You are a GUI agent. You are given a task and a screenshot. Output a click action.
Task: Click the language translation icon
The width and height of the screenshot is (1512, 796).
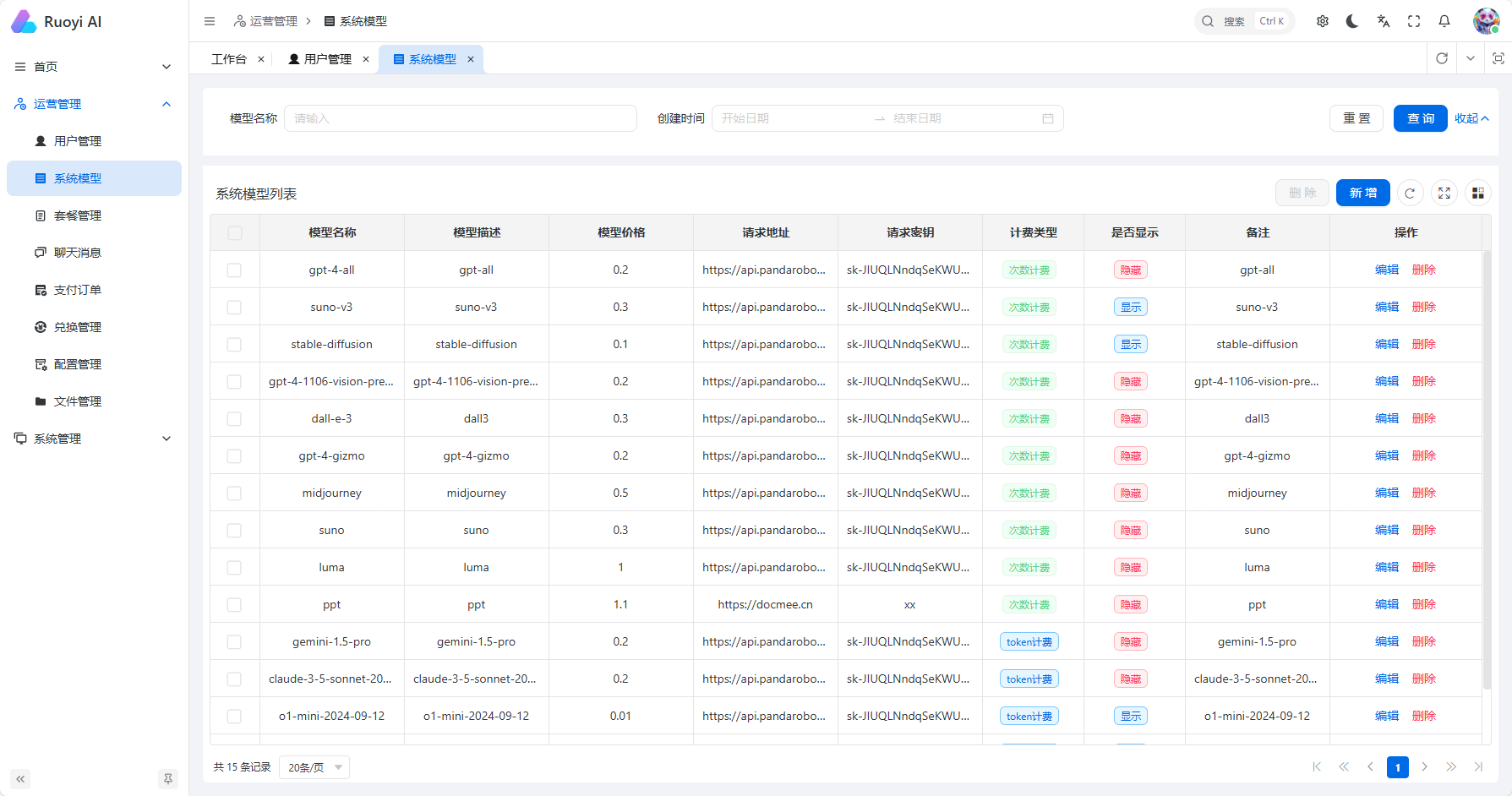point(1384,21)
